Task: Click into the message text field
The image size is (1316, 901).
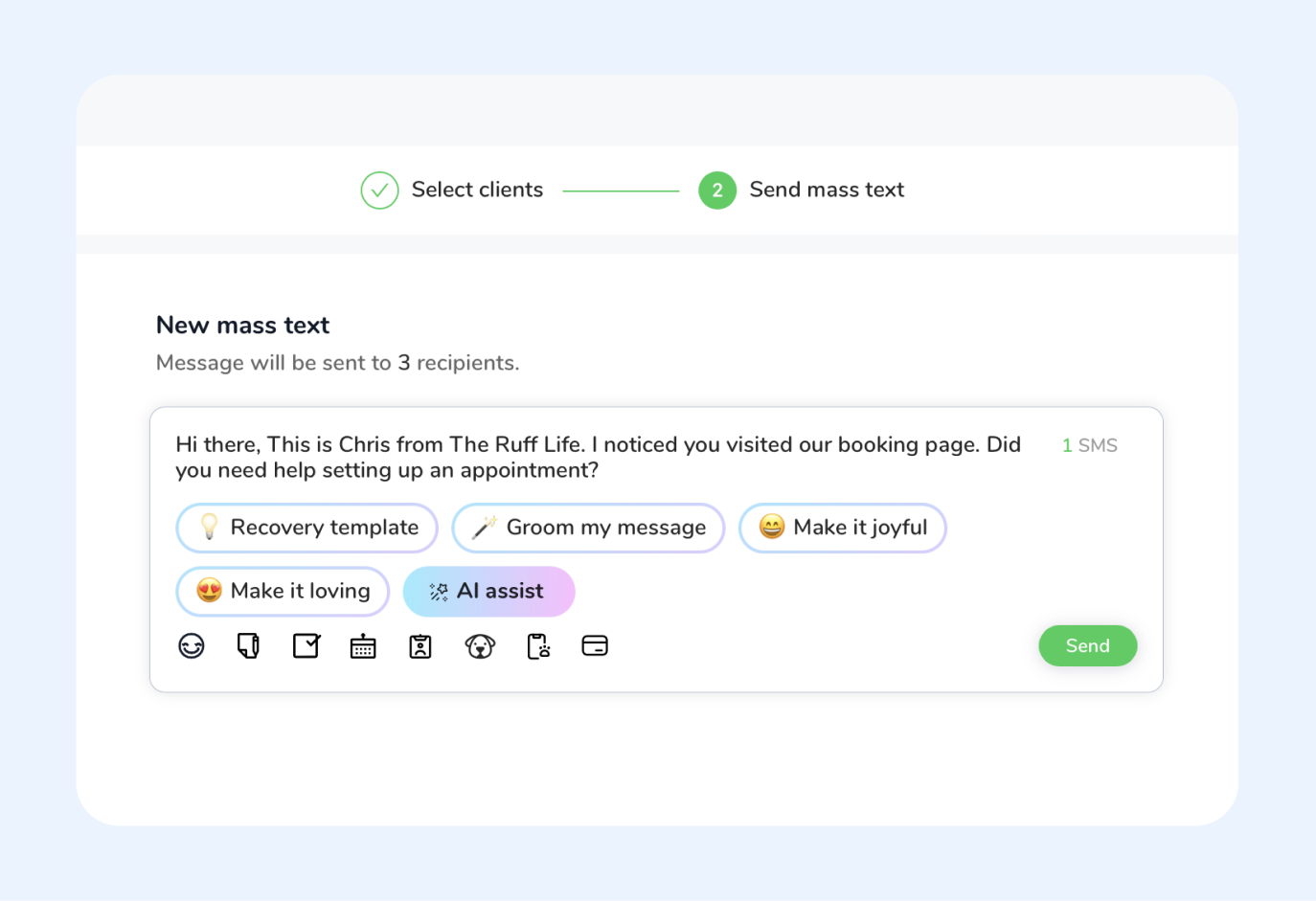Action: click(598, 457)
